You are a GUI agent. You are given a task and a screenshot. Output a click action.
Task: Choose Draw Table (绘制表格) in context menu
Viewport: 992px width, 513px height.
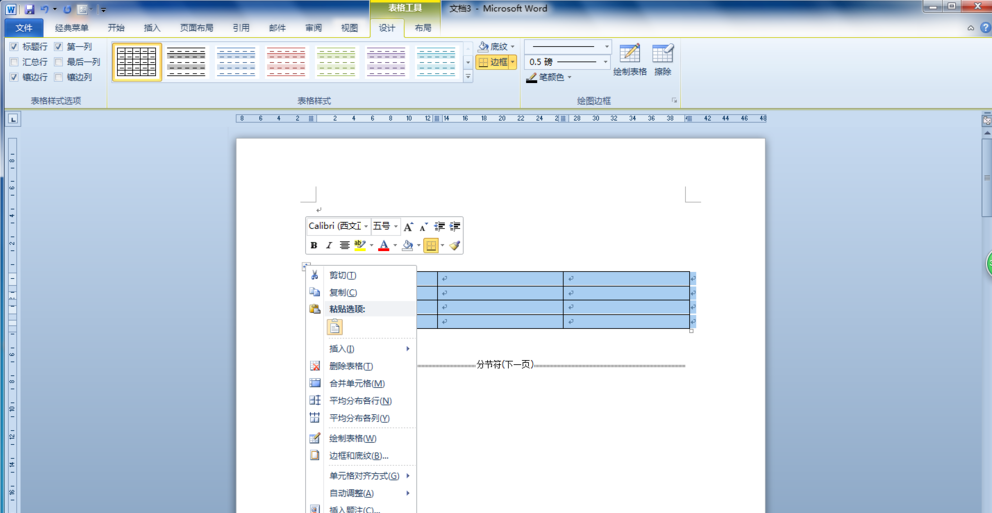pos(361,438)
